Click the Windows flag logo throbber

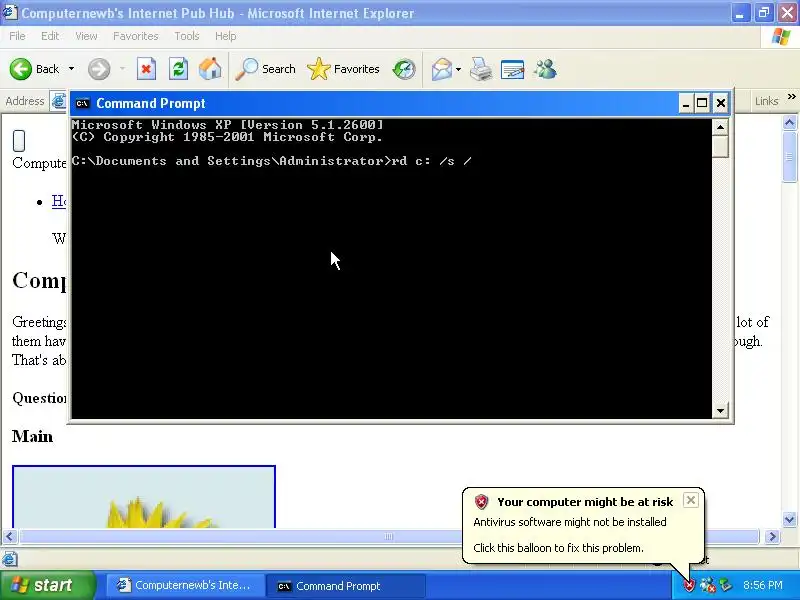pyautogui.click(x=781, y=36)
